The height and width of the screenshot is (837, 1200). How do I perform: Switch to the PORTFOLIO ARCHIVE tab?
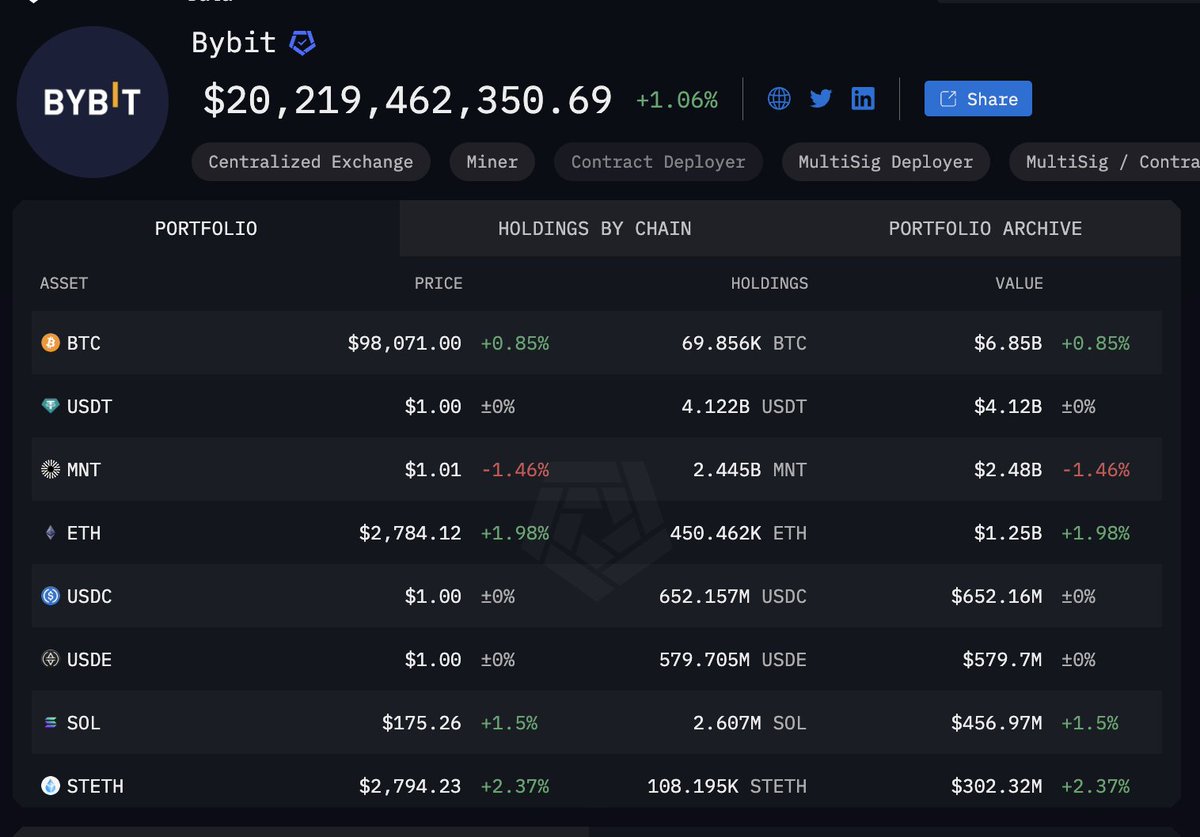985,229
